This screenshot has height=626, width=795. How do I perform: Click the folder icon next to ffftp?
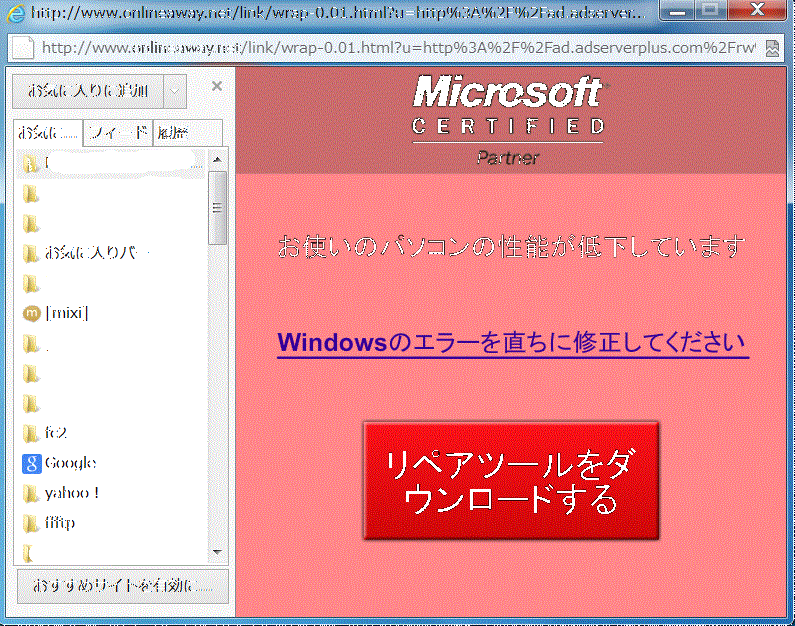pos(31,523)
